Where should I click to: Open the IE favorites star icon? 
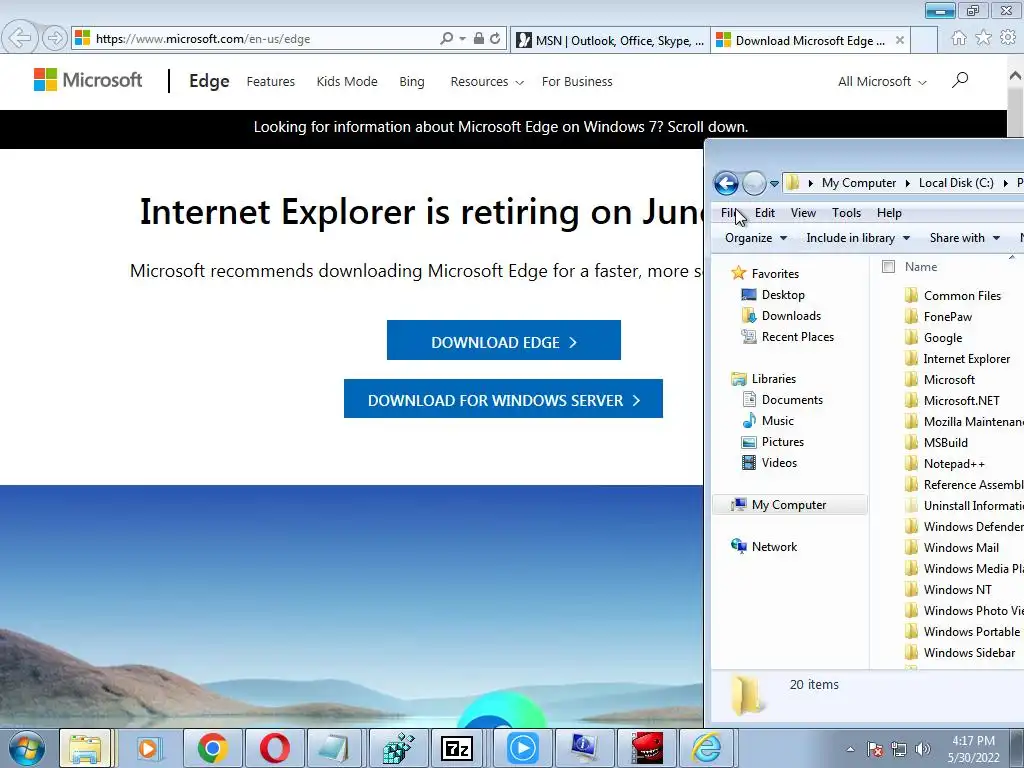(x=983, y=38)
